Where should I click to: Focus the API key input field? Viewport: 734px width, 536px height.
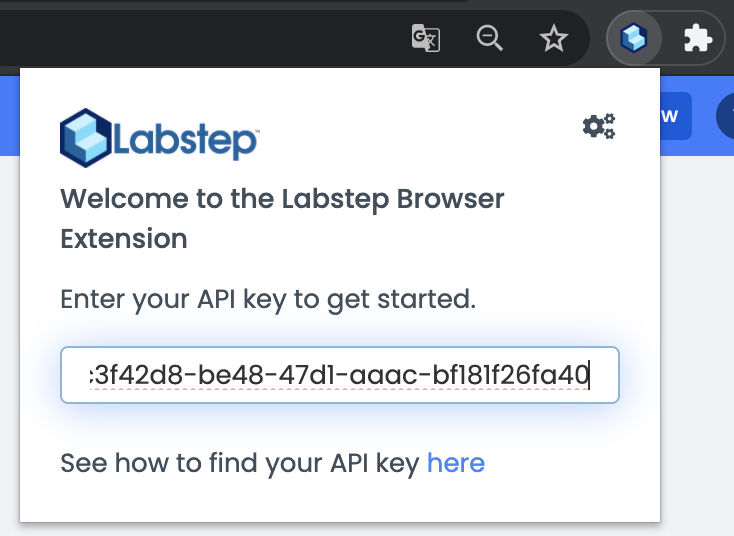click(340, 375)
